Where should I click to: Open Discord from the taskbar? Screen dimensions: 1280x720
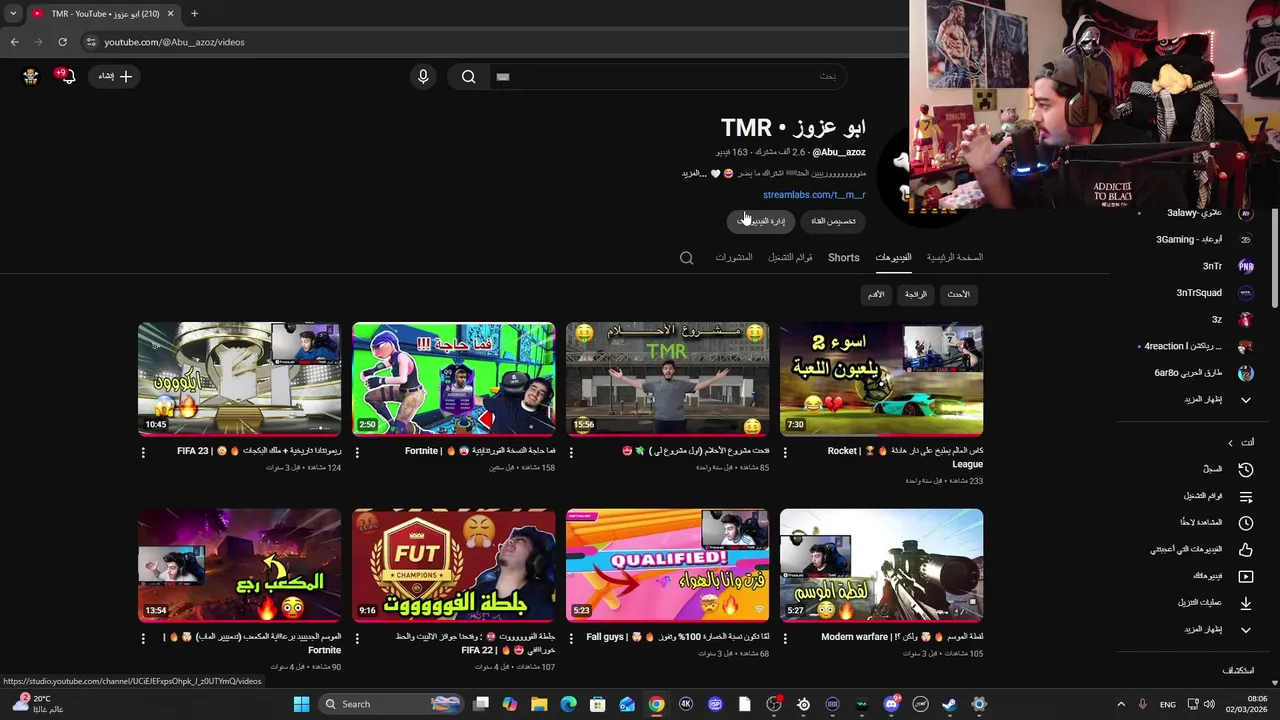(891, 704)
